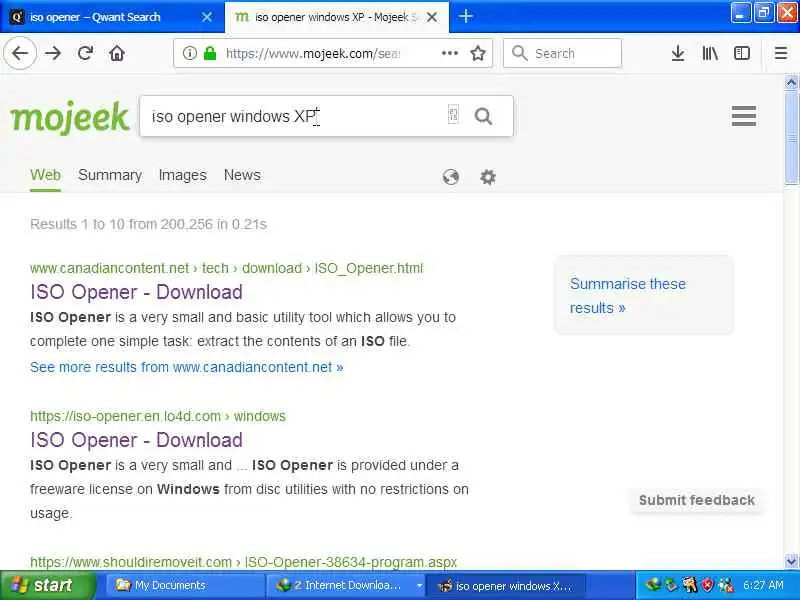
Task: Switch to My Documents taskbar window
Action: coord(185,585)
